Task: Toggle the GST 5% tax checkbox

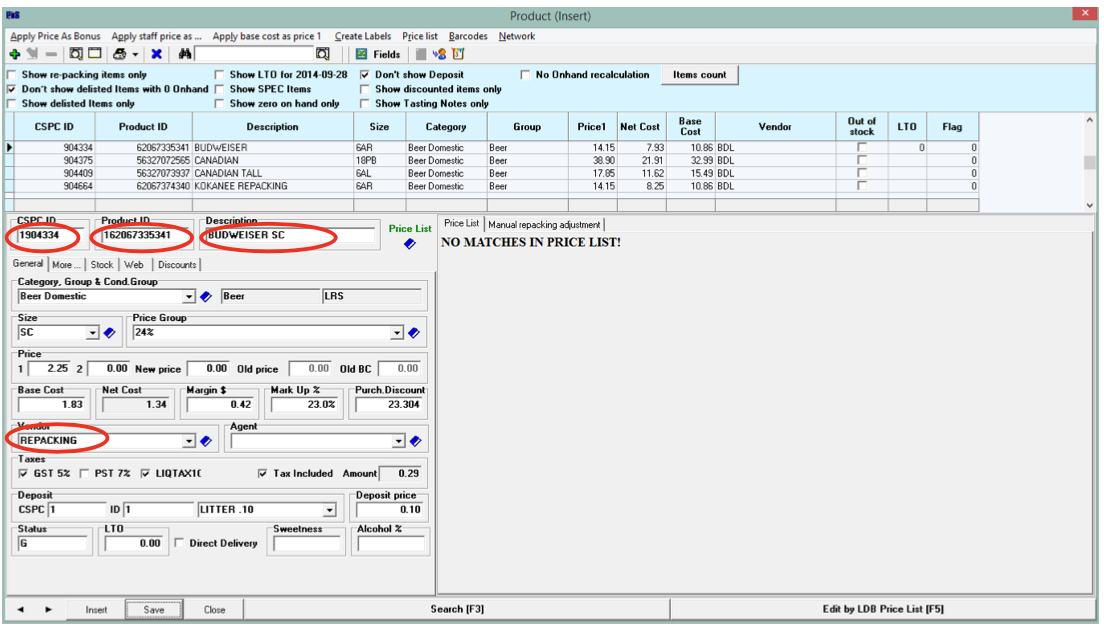Action: [x=23, y=474]
